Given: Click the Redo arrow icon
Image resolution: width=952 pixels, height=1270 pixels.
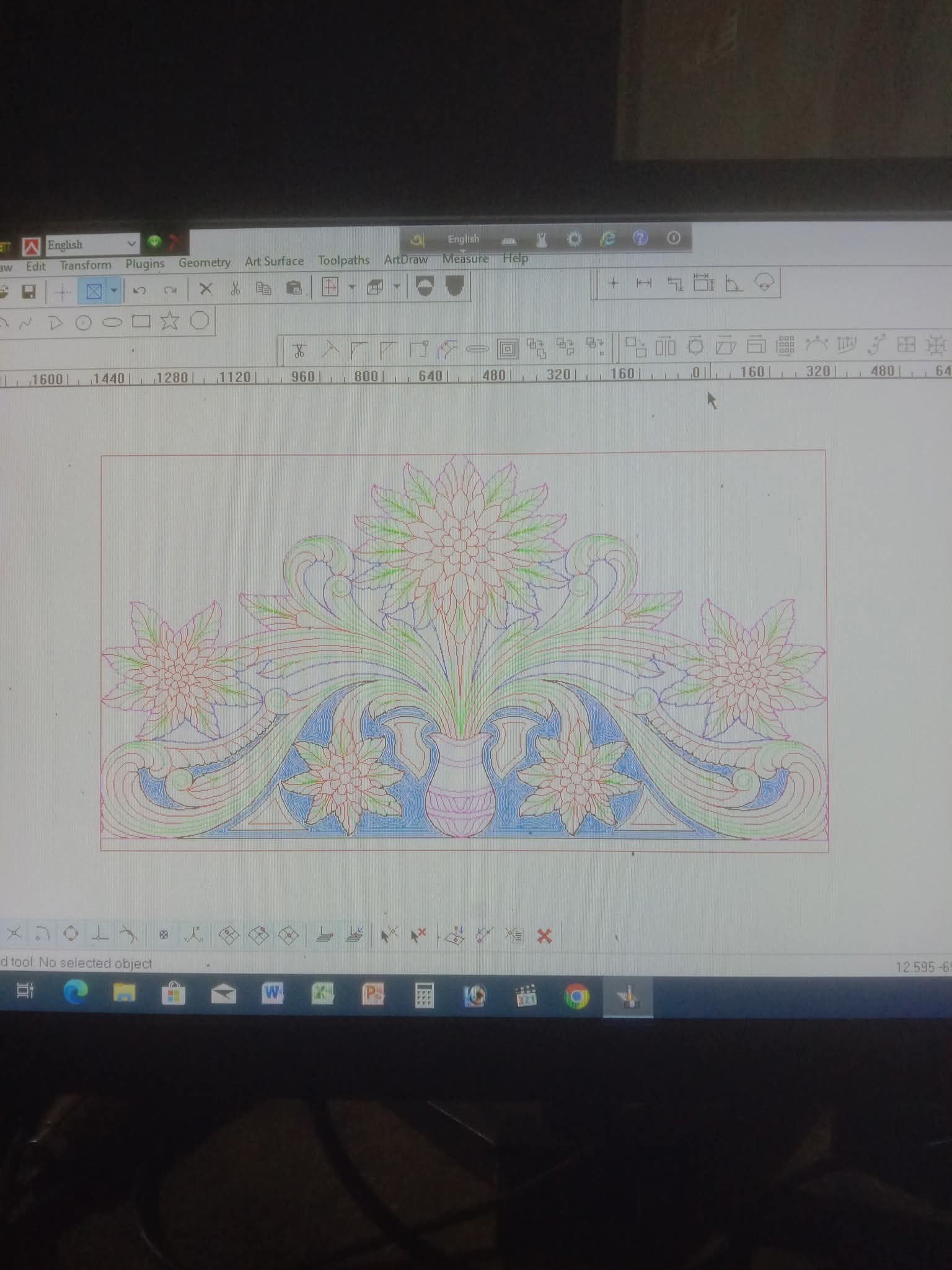Looking at the screenshot, I should point(170,289).
